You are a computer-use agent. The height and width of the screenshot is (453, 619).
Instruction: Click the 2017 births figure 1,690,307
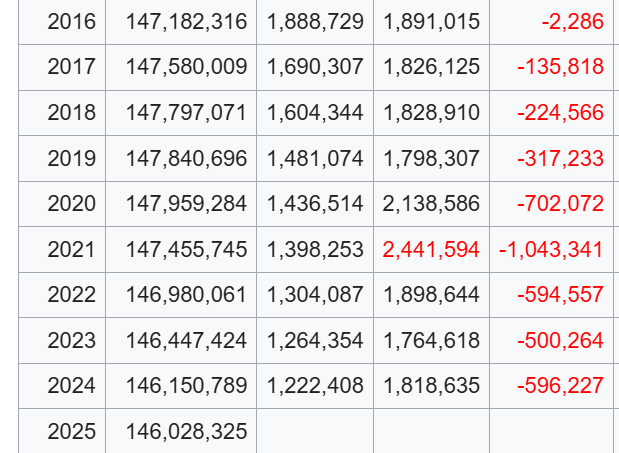(315, 67)
